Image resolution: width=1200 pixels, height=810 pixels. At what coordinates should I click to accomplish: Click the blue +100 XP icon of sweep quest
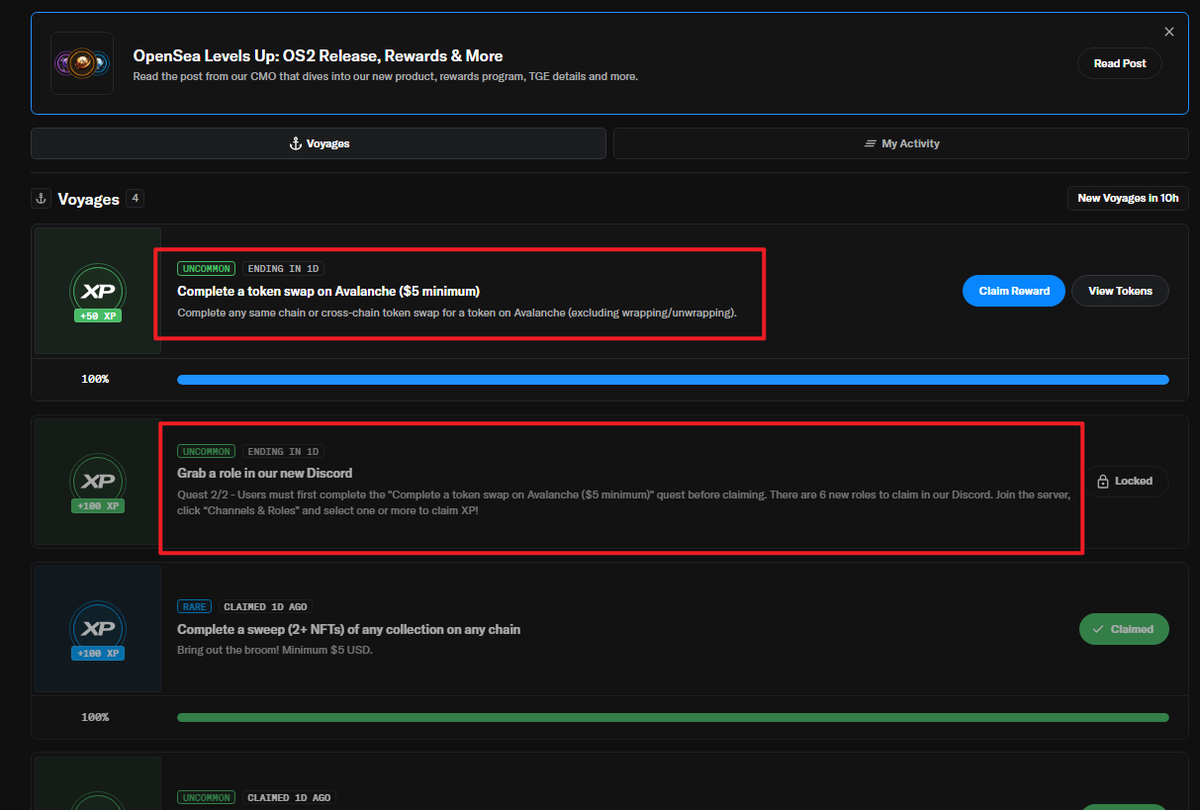[x=98, y=630]
